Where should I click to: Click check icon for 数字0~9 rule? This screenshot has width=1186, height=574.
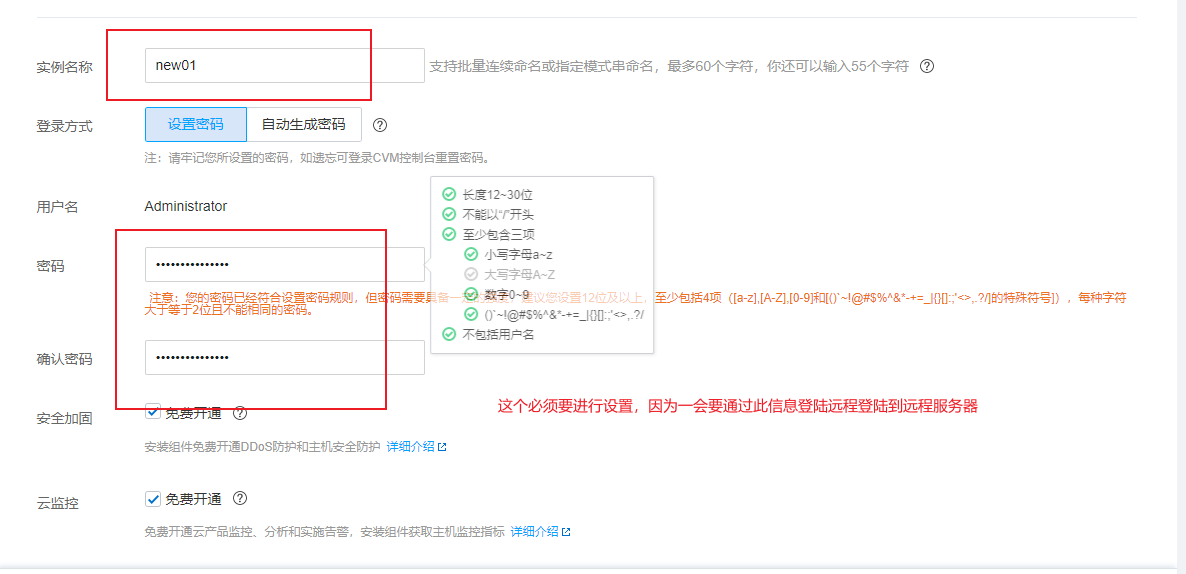click(x=470, y=293)
